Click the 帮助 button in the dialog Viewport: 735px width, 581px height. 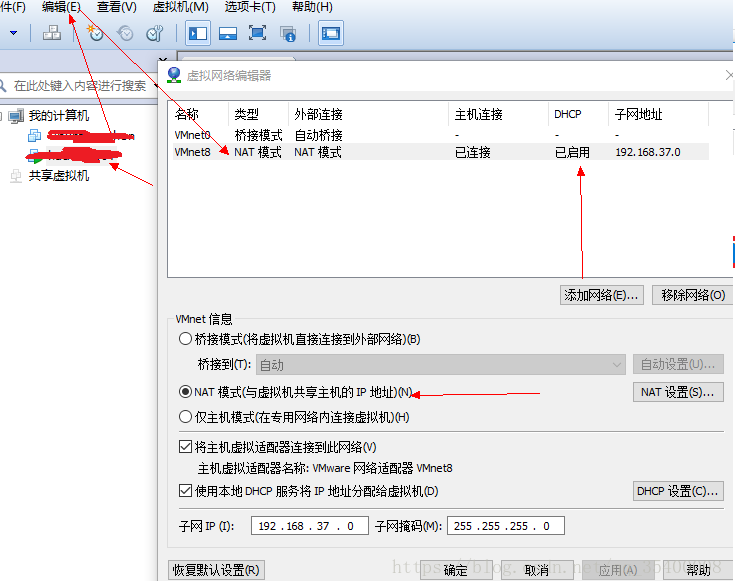click(x=698, y=570)
